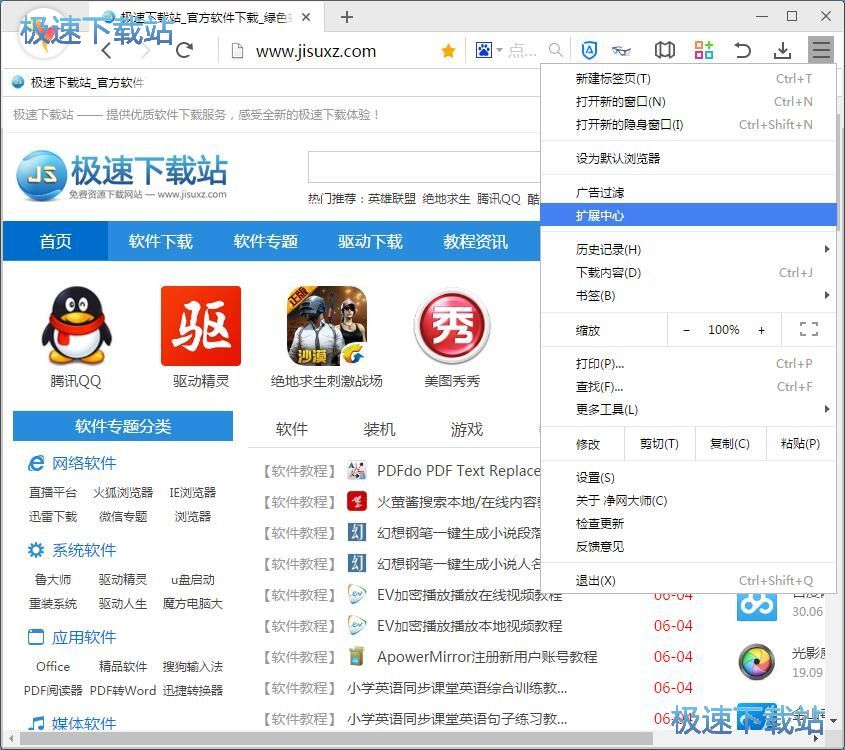Open a new tab with the plus button
Viewport: 845px width, 750px height.
pos(347,17)
